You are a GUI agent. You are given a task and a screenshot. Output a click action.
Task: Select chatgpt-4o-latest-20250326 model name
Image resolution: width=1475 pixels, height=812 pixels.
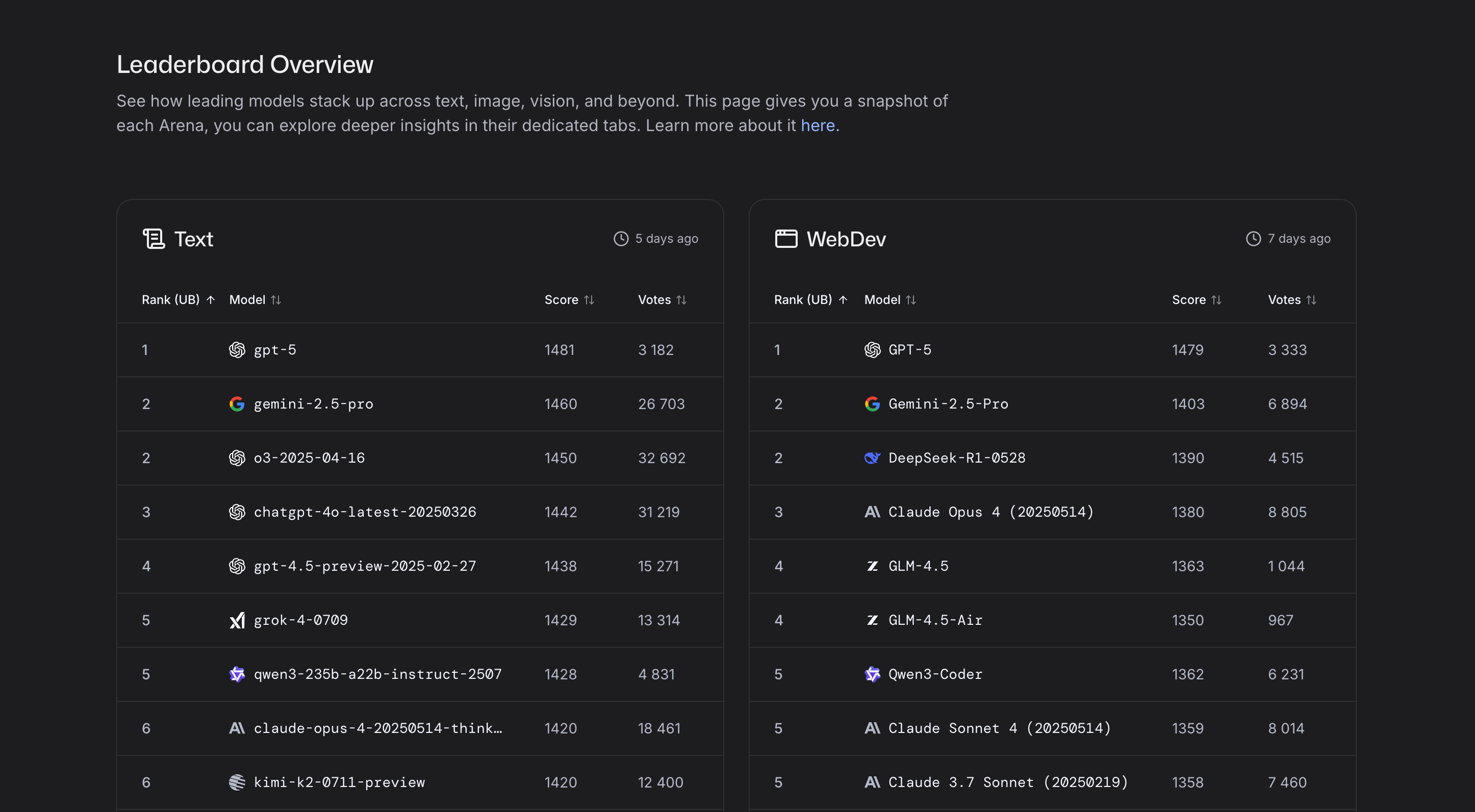pyautogui.click(x=365, y=512)
